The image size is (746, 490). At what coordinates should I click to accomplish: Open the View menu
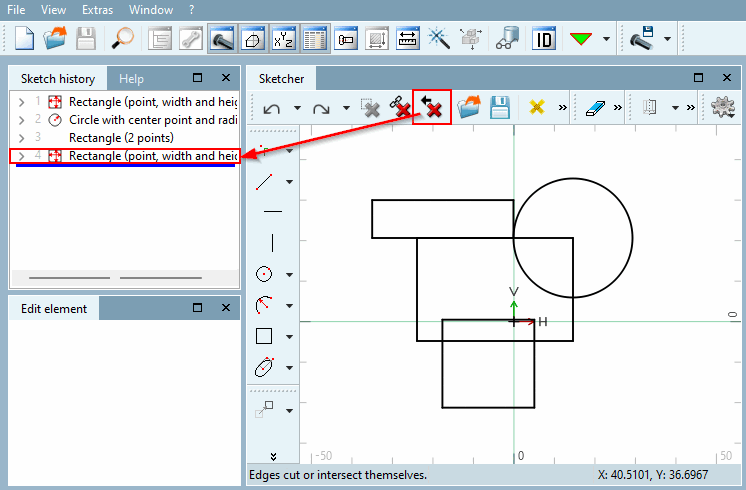[x=53, y=10]
